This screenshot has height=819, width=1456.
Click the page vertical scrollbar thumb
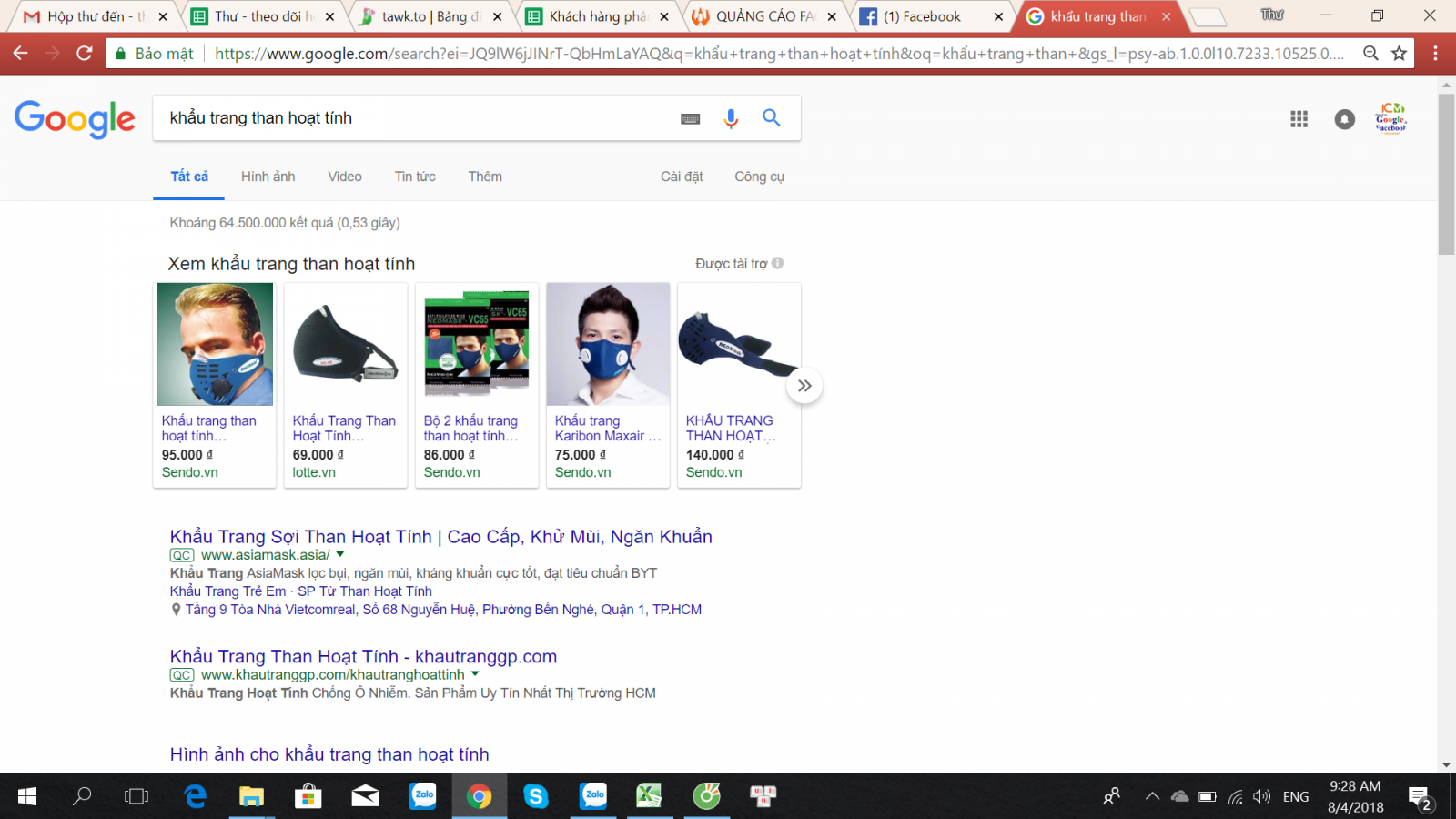click(1446, 173)
